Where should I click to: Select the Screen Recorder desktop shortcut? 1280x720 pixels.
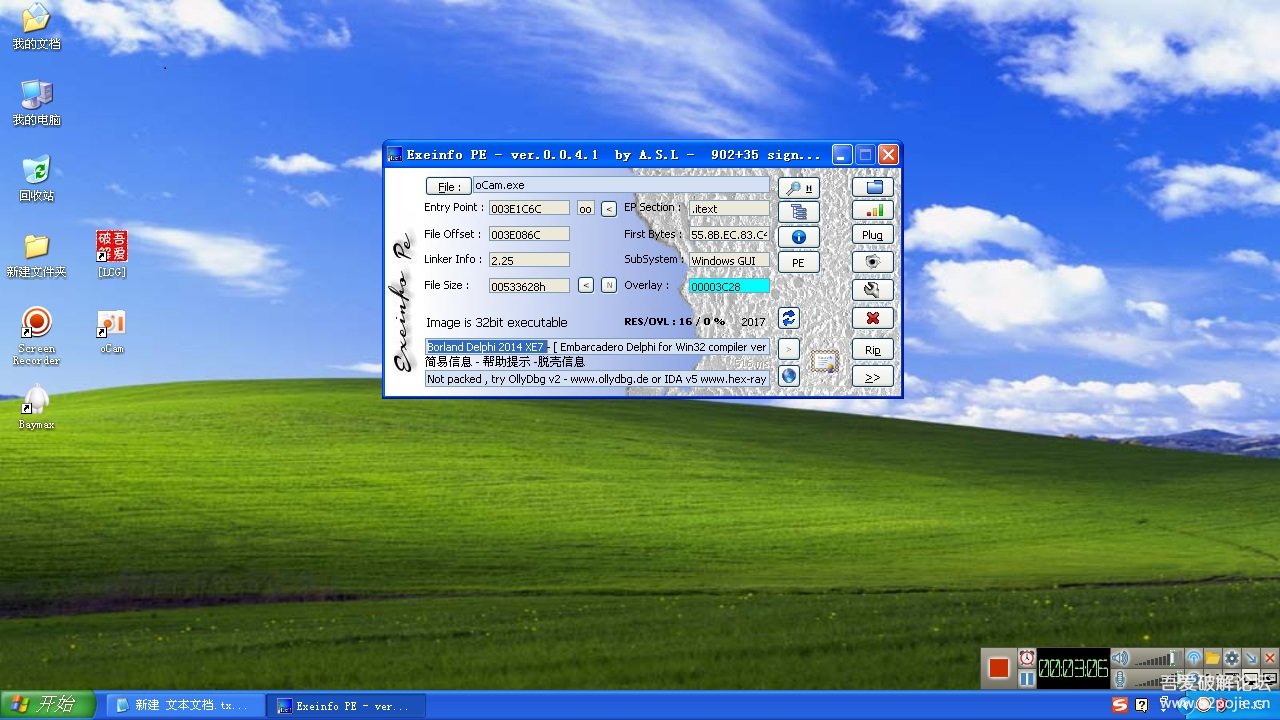36,337
